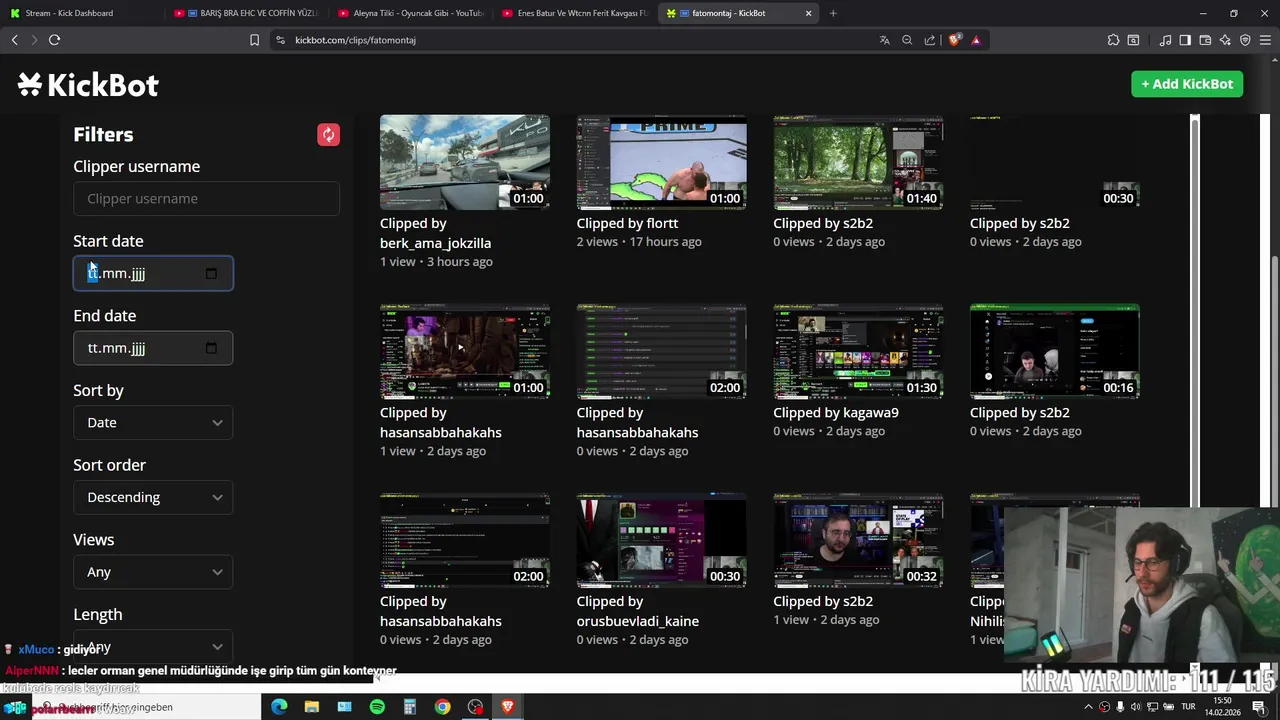Viewport: 1280px width, 720px height.
Task: Click the share page icon
Action: tap(930, 40)
